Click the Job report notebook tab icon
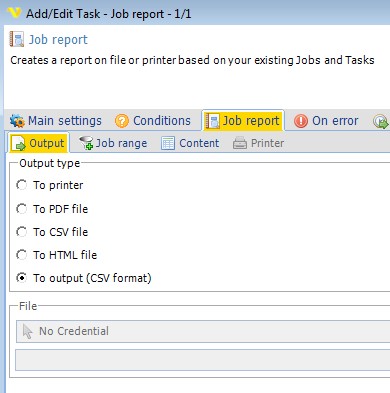This screenshot has height=393, width=390. (212, 121)
